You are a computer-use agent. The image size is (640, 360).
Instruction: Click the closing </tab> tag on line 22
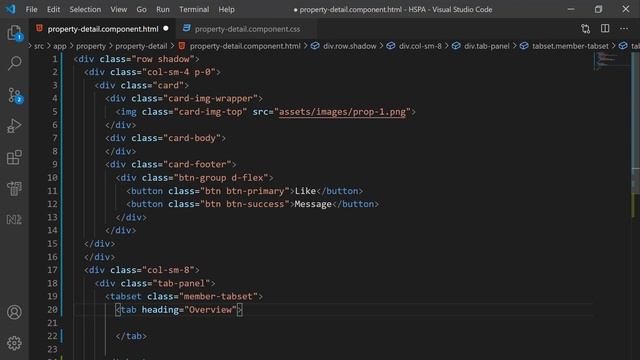tap(131, 336)
